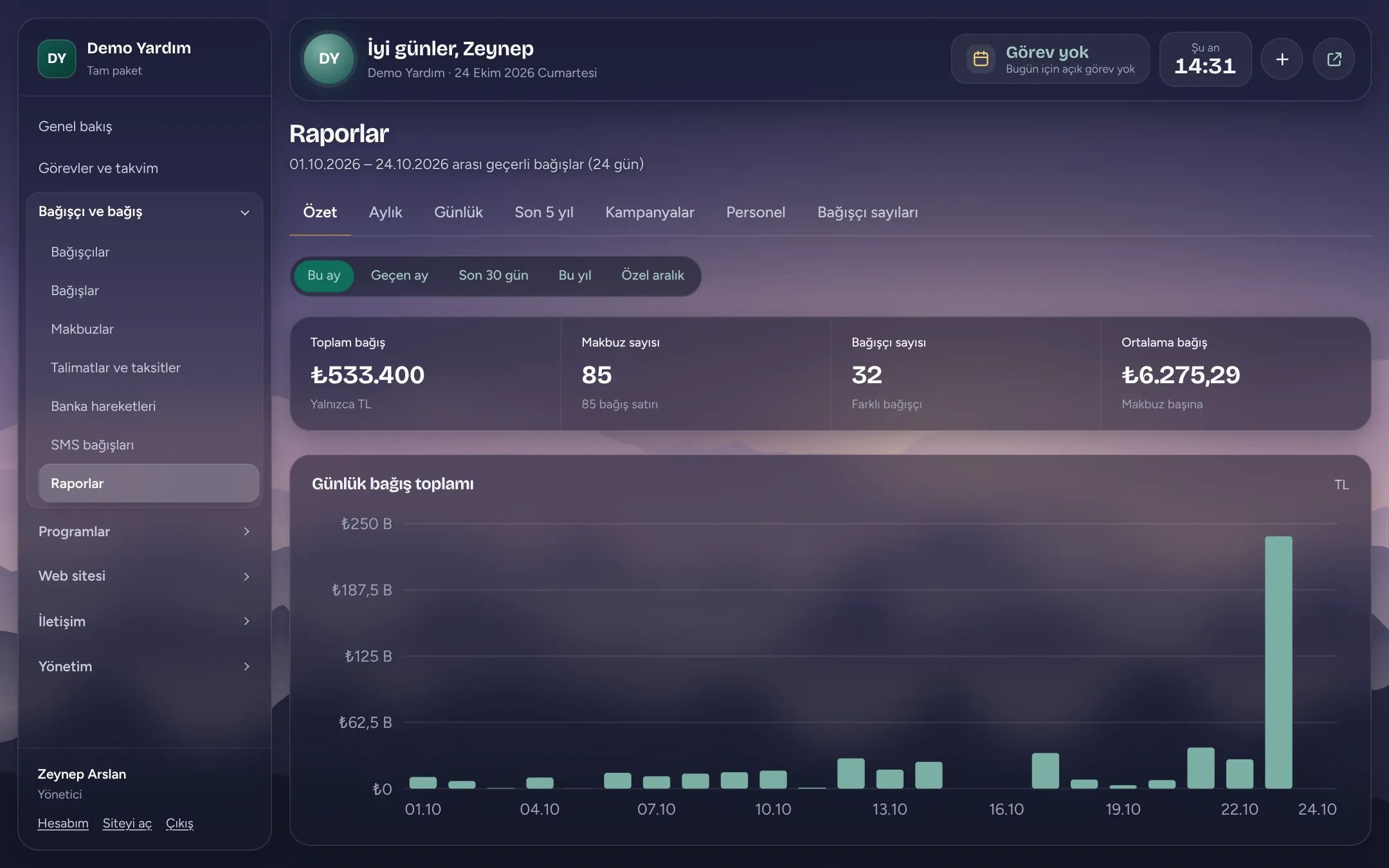Screen dimensions: 1389x868
Task: Click the Toplam bağış ₺533.400 card
Action: (x=425, y=374)
